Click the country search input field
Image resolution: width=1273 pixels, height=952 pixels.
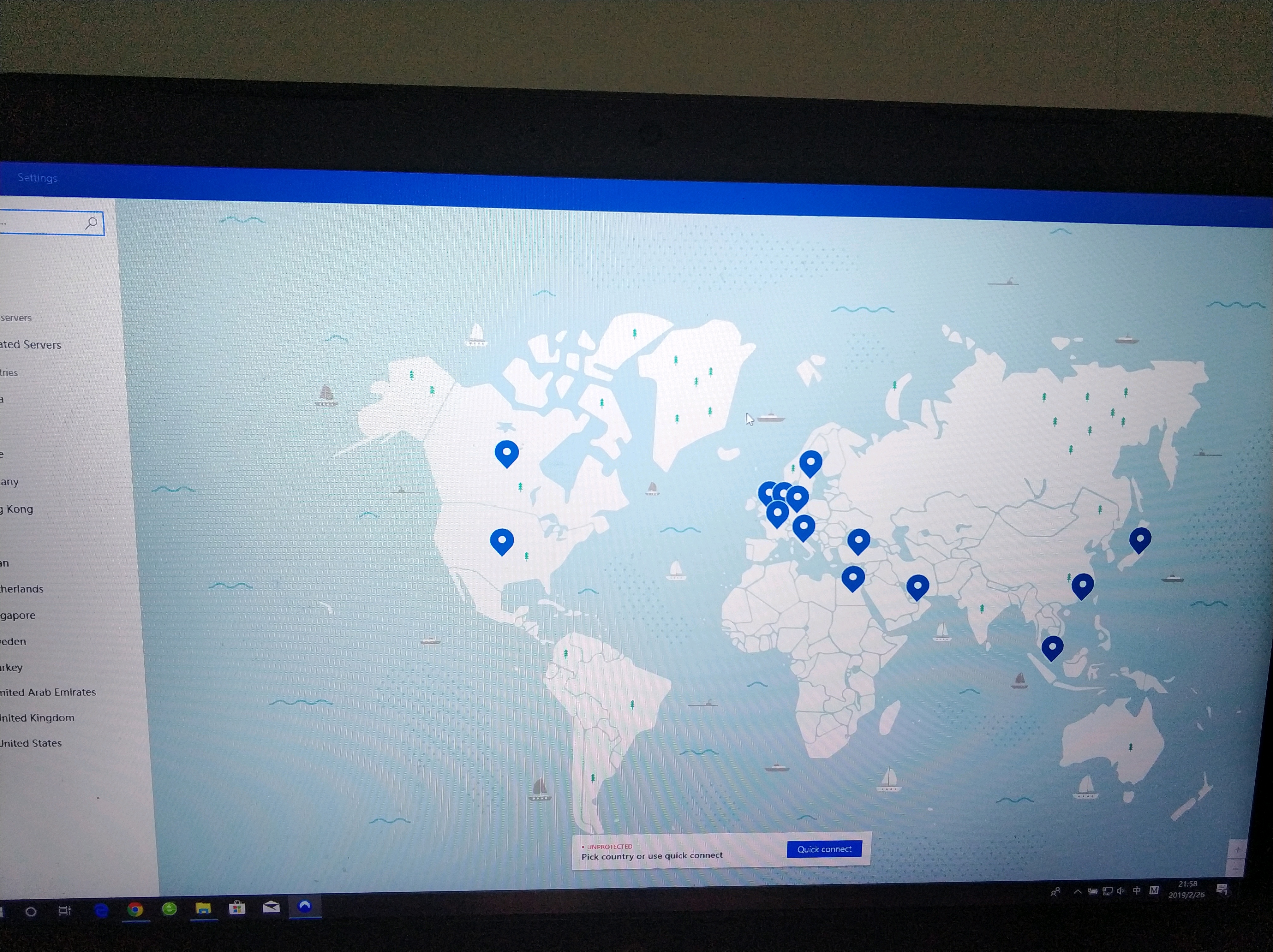pos(40,223)
